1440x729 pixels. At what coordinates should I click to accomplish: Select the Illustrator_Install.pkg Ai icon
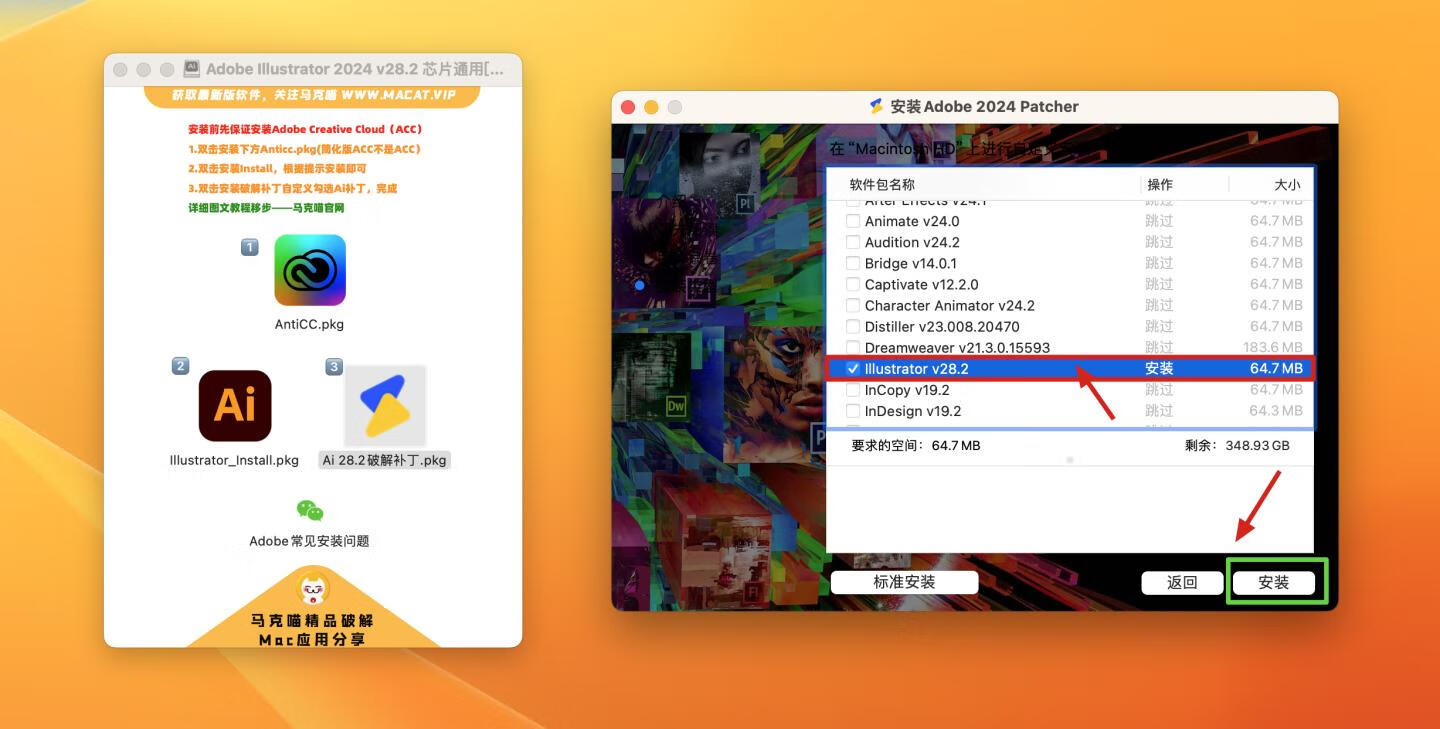(x=235, y=405)
